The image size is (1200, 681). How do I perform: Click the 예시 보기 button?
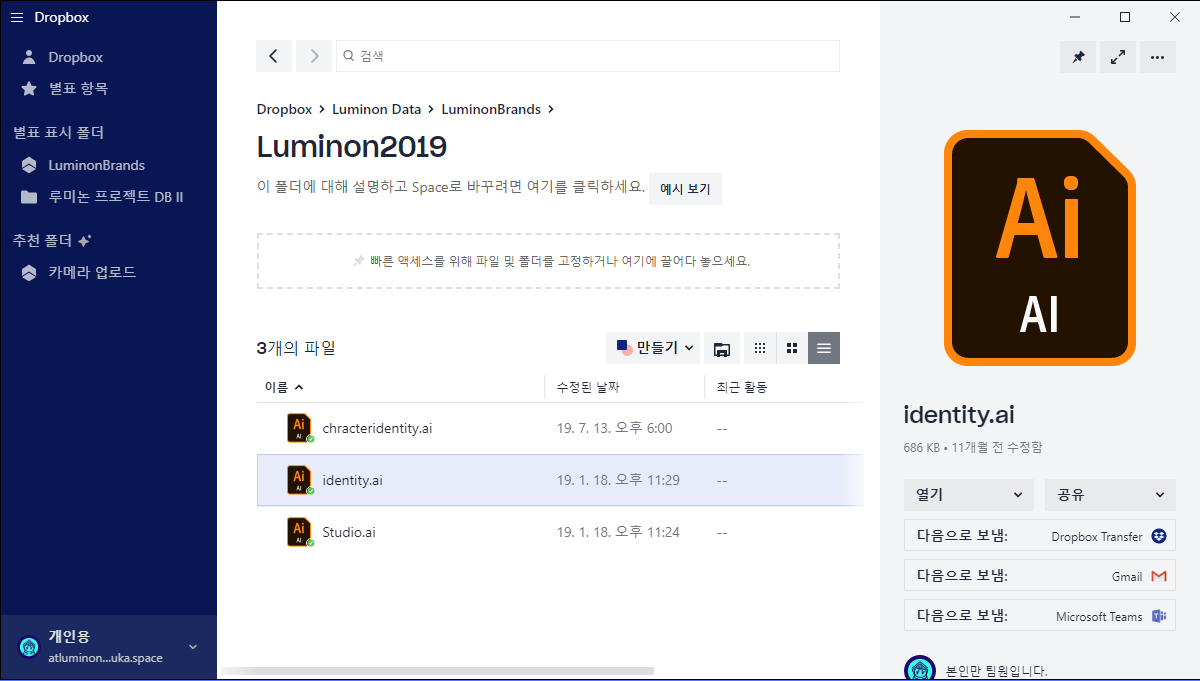pos(685,188)
